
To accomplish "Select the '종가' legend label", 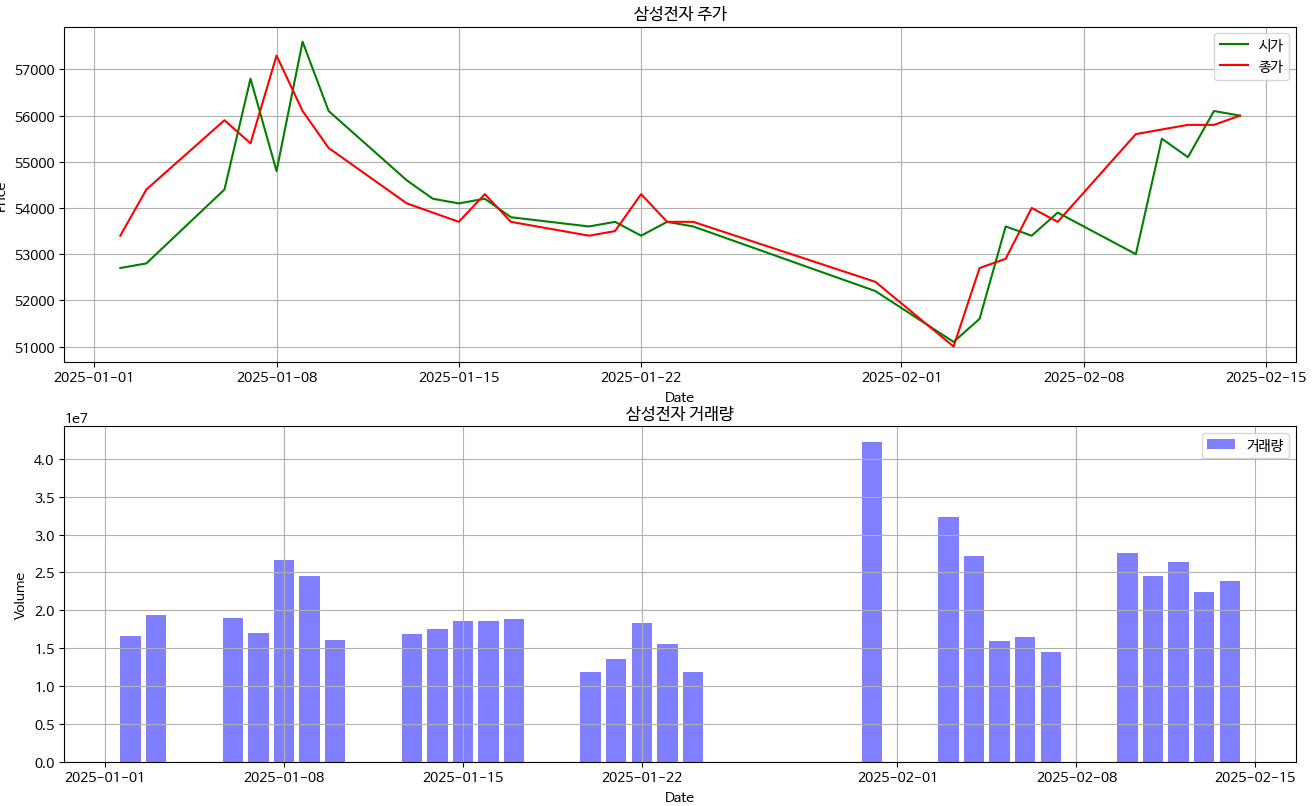I will click(x=1270, y=67).
